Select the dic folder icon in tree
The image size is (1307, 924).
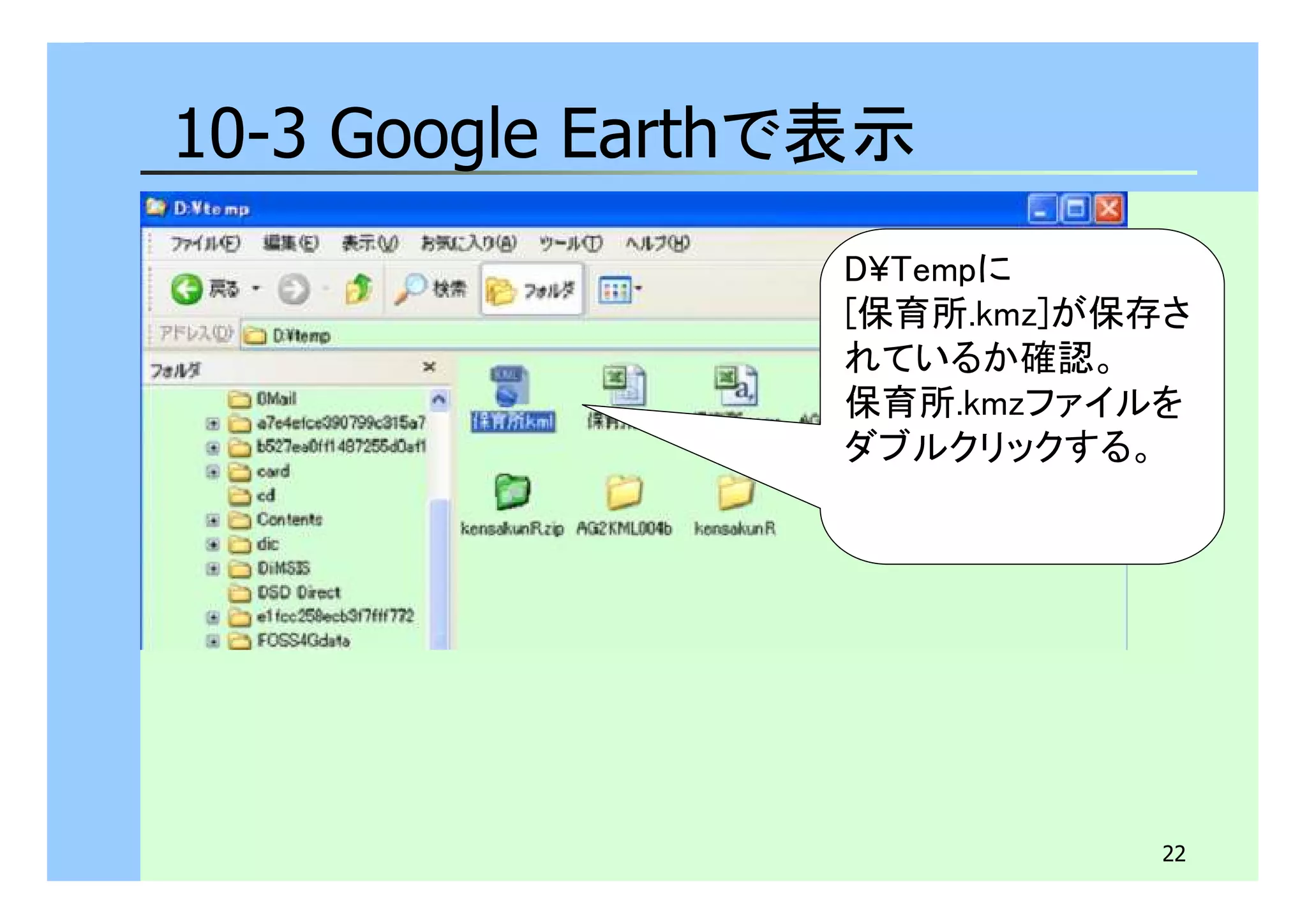coord(239,545)
